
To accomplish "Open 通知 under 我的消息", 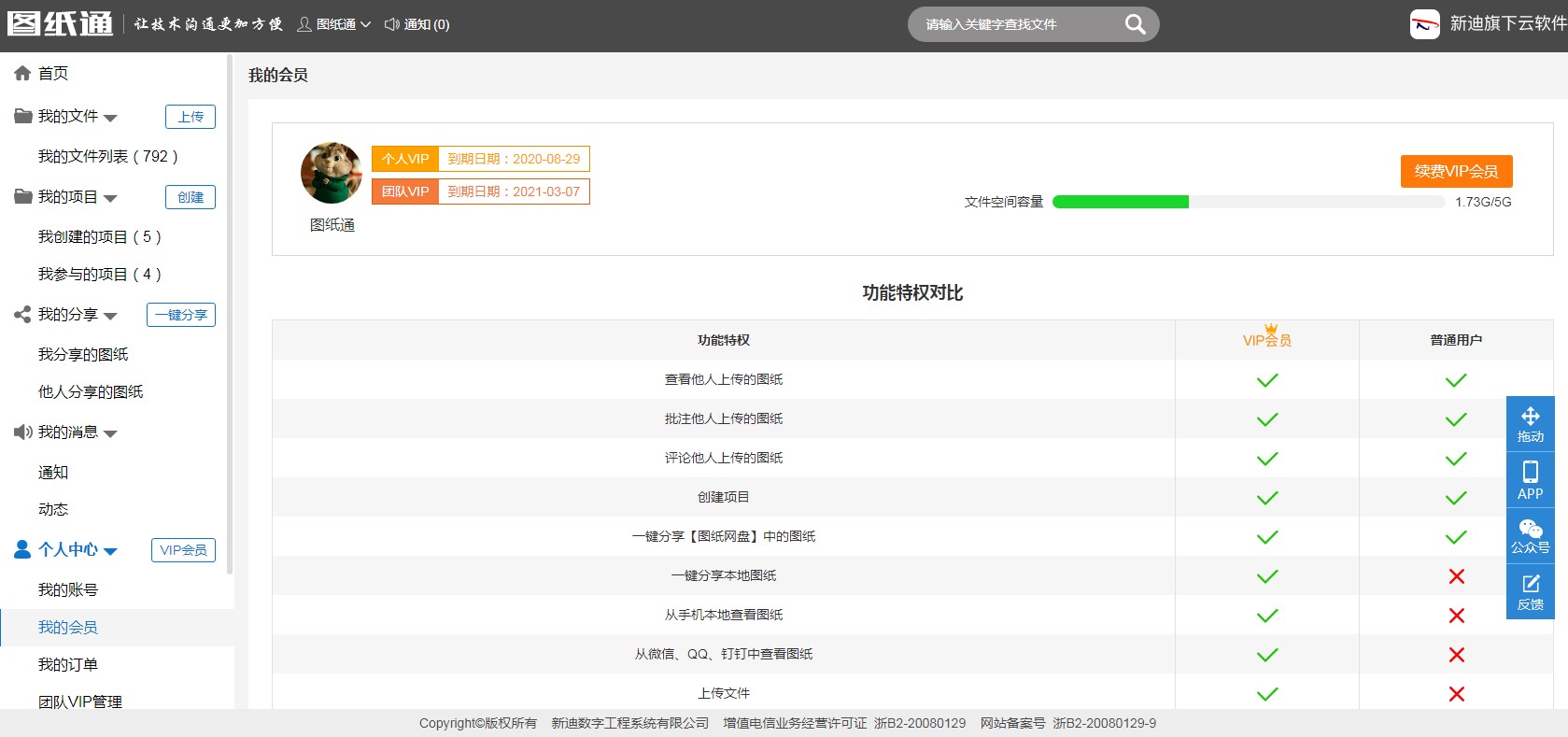I will coord(53,472).
